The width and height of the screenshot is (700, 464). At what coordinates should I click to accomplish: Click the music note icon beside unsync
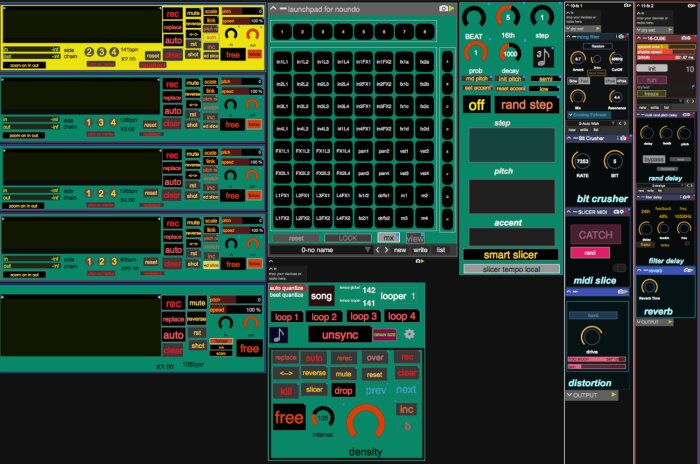coord(279,335)
